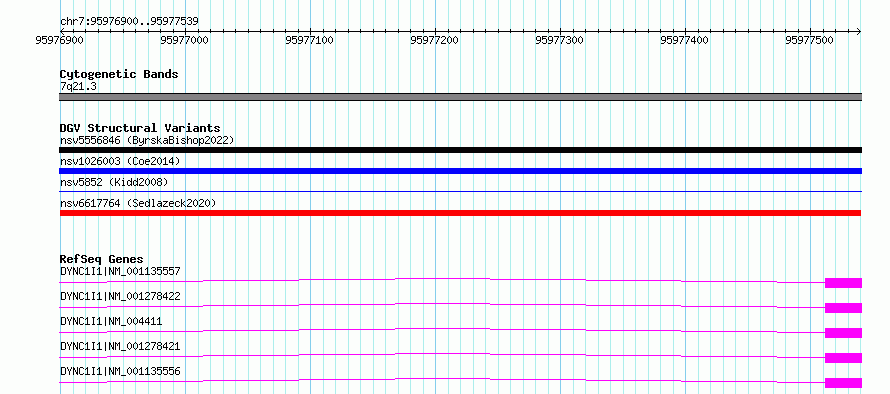The height and width of the screenshot is (394, 890).
Task: Select the nsv5556846 (ByrskaBishop2022) label
Action: (x=147, y=140)
